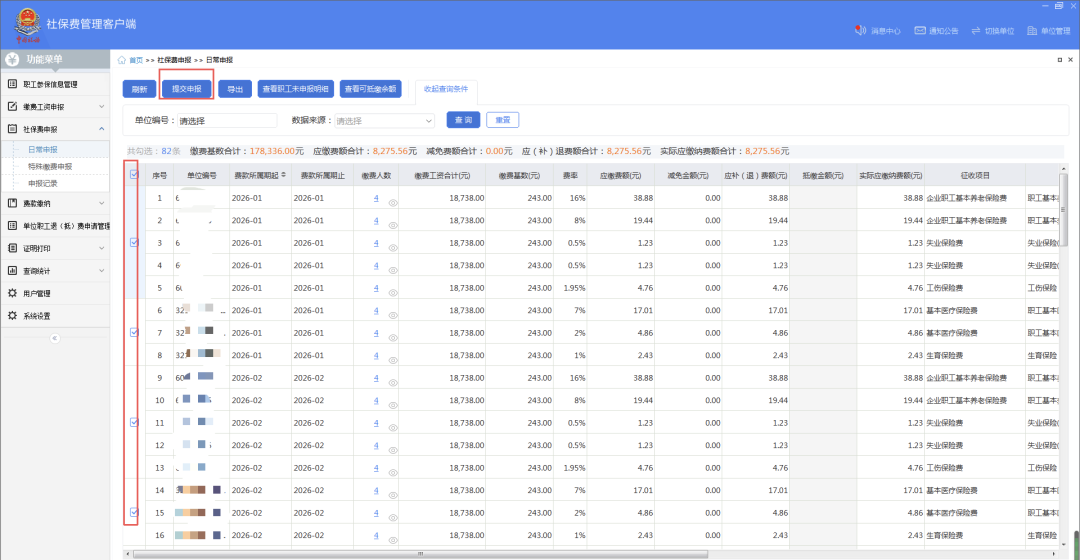1080x560 pixels.
Task: Collapse the 社保费申报 menu chevron
Action: point(102,129)
